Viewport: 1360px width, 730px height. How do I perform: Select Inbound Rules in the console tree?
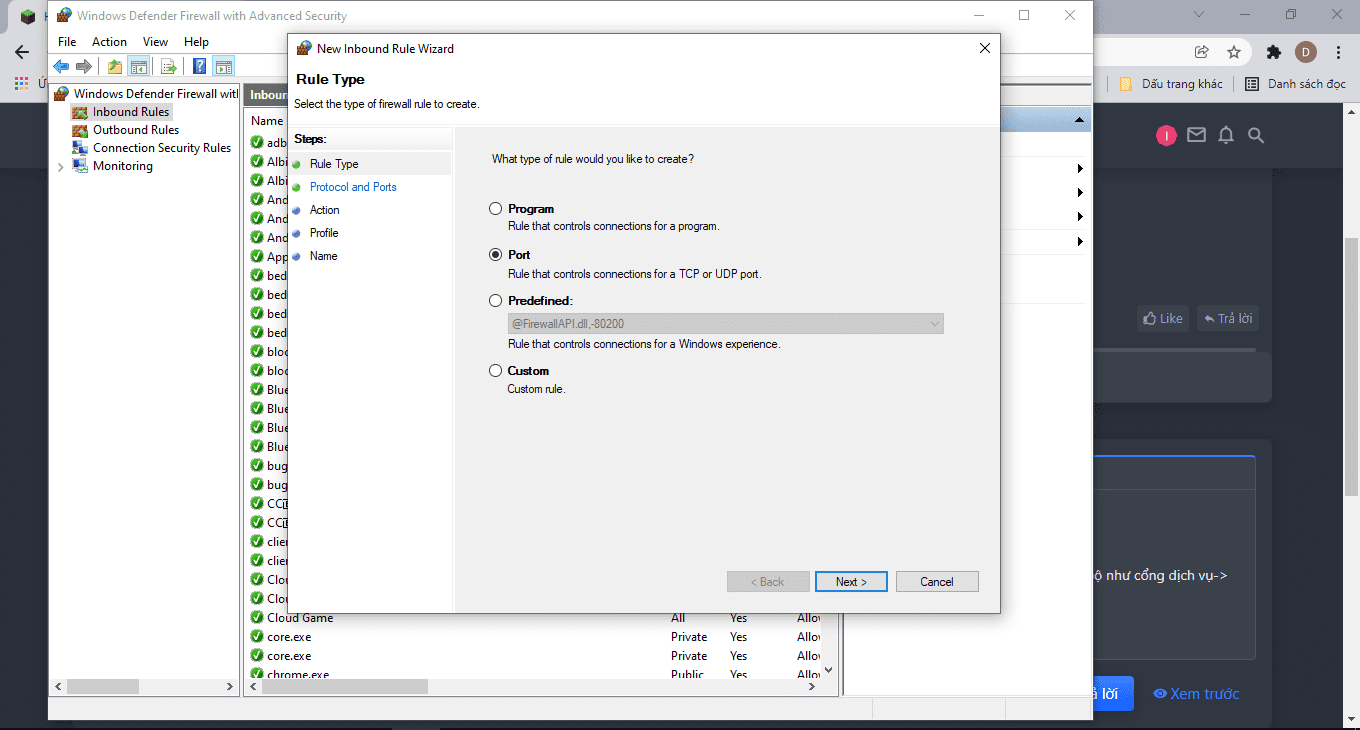coord(131,112)
